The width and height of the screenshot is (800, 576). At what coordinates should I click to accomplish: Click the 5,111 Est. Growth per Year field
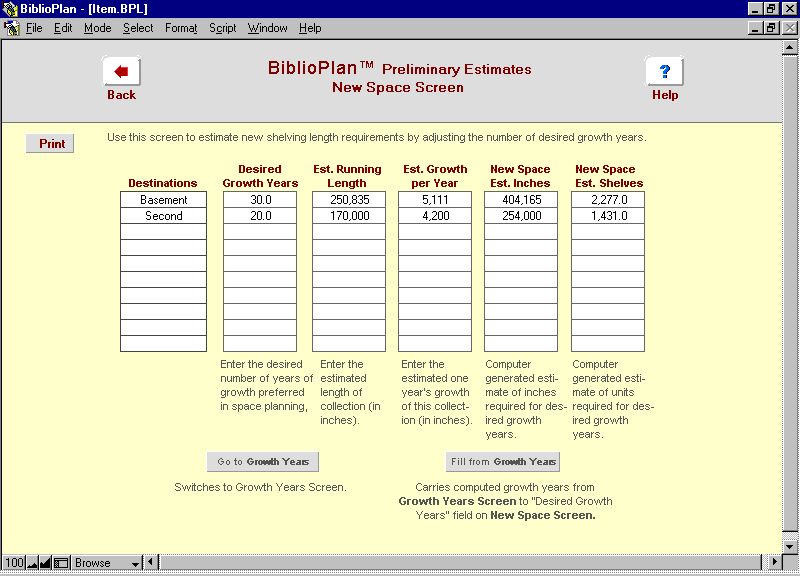[x=435, y=199]
